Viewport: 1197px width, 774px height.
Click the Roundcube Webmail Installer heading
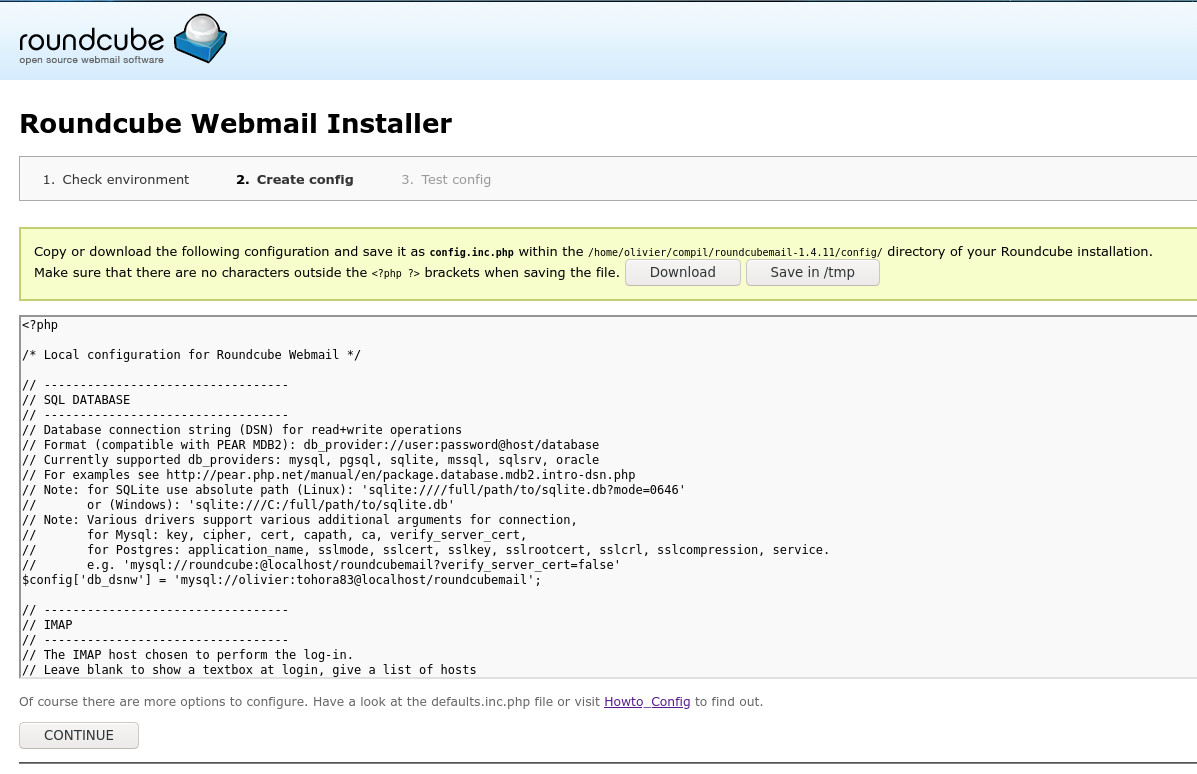pyautogui.click(x=235, y=124)
